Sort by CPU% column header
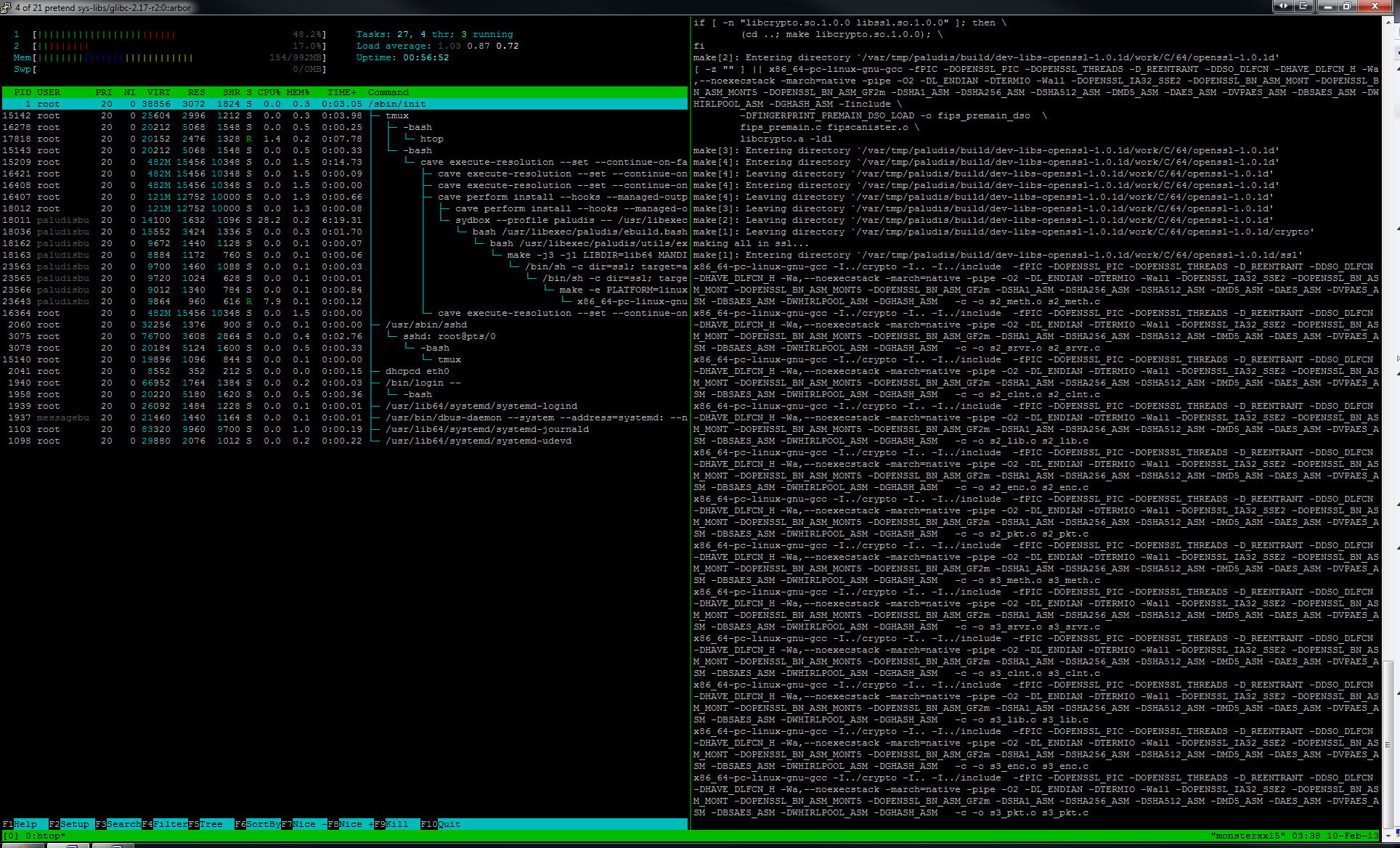The height and width of the screenshot is (848, 1400). tap(269, 92)
